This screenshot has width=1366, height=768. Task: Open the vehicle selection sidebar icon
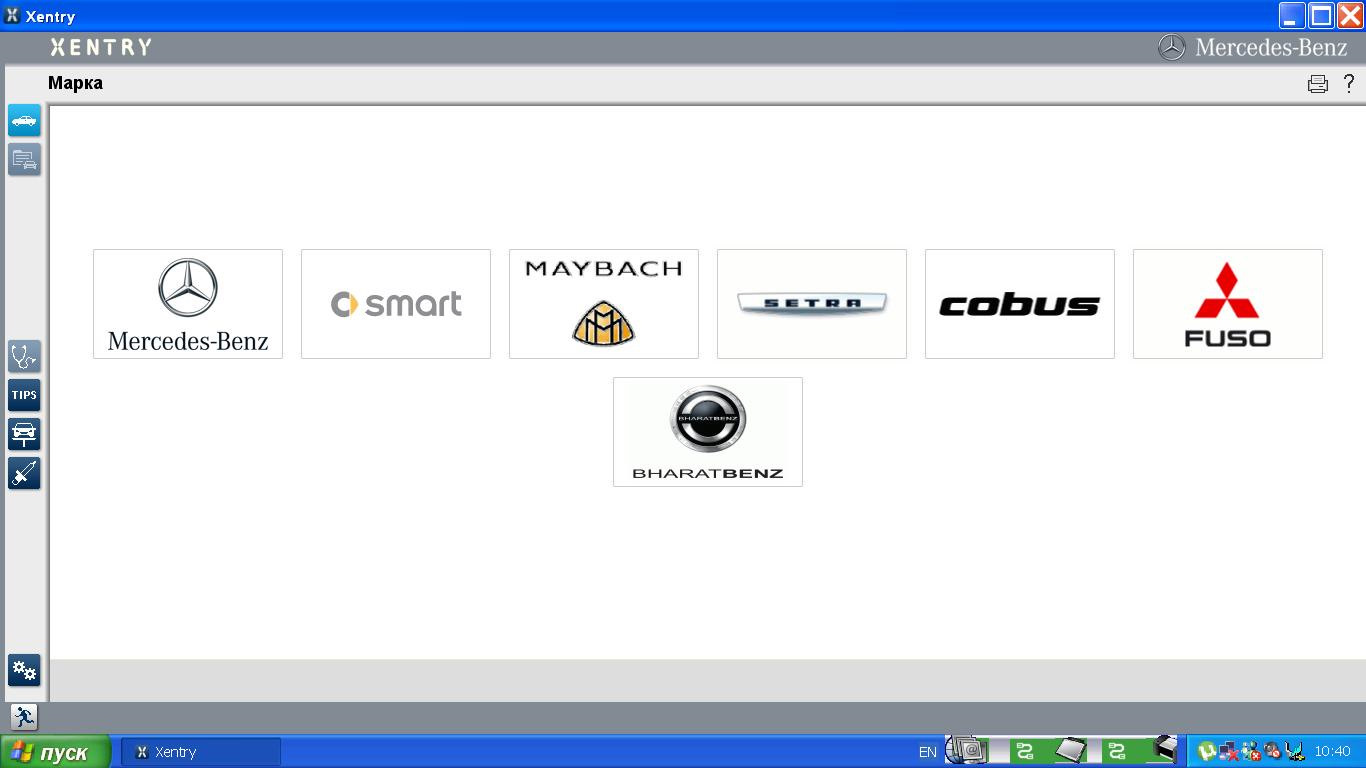pyautogui.click(x=24, y=120)
